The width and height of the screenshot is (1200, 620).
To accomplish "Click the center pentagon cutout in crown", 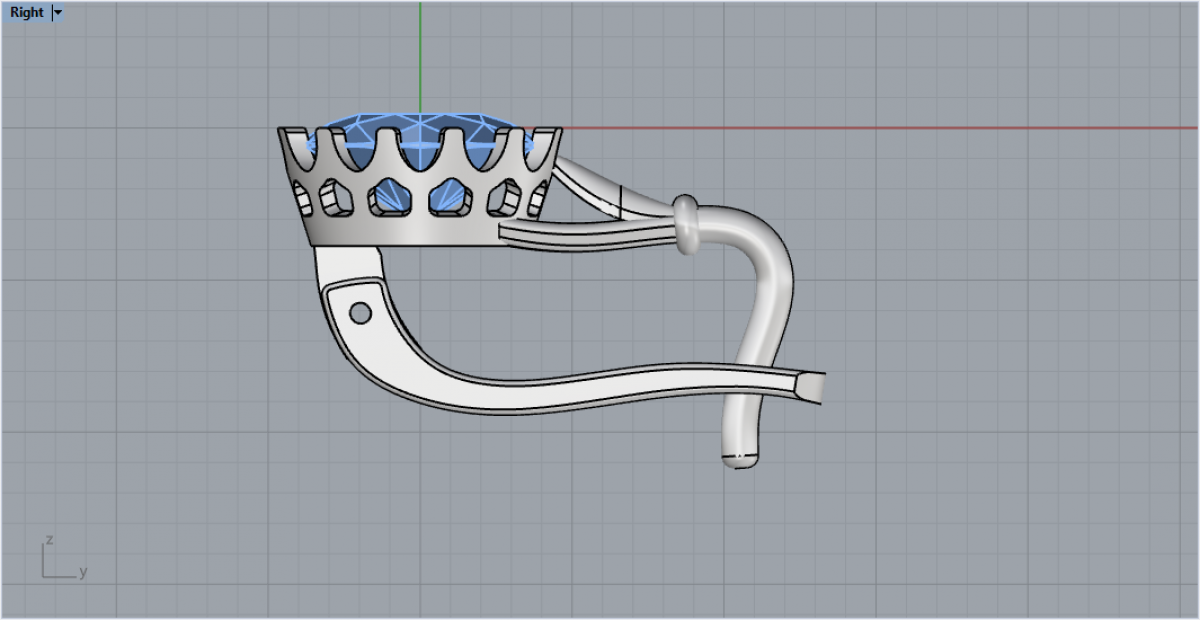I will [x=446, y=198].
